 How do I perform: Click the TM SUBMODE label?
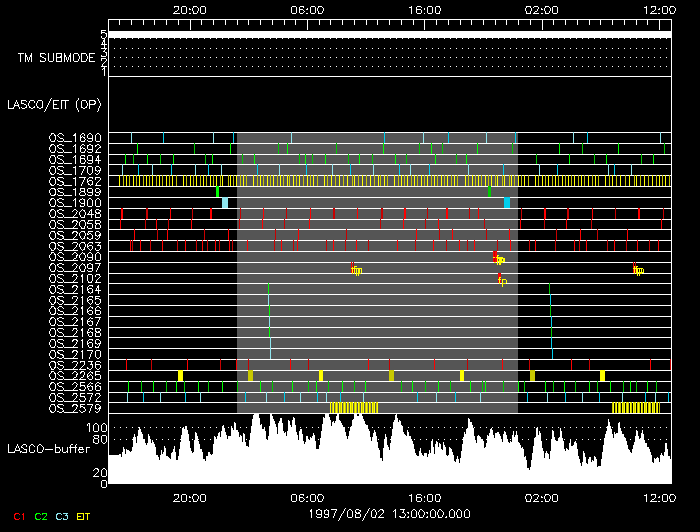coord(56,58)
